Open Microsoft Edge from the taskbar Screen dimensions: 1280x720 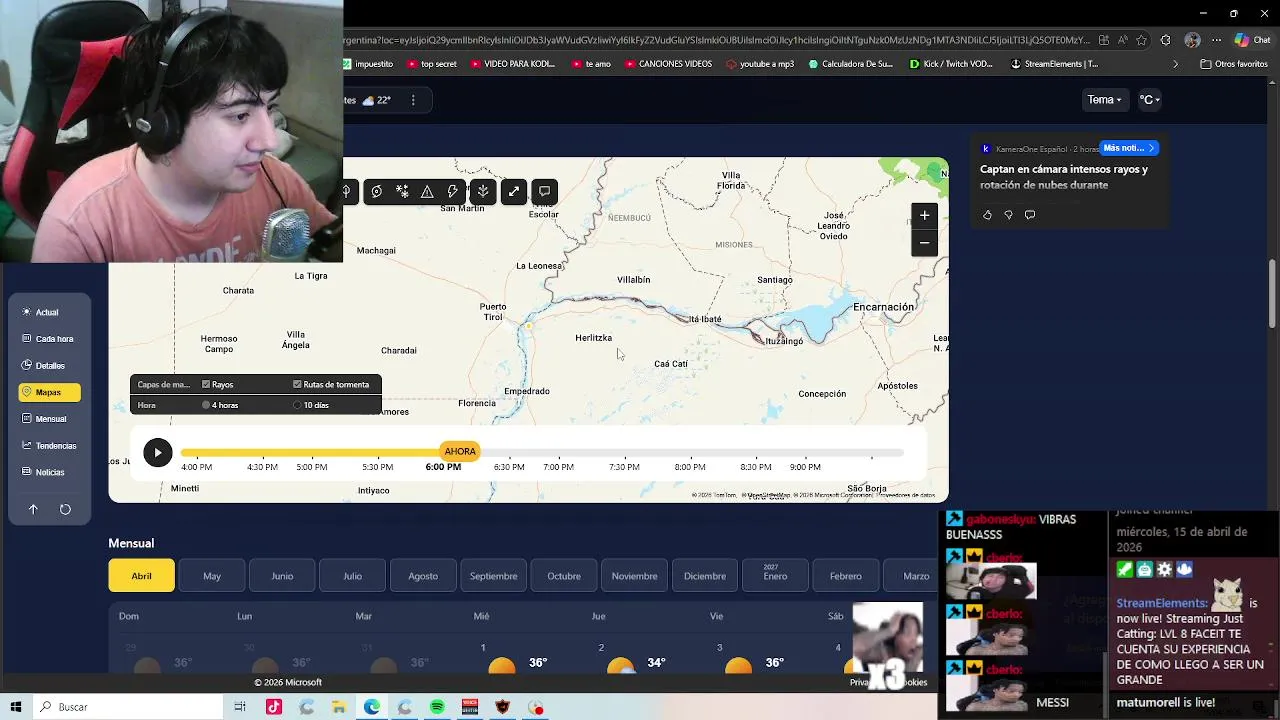[372, 707]
